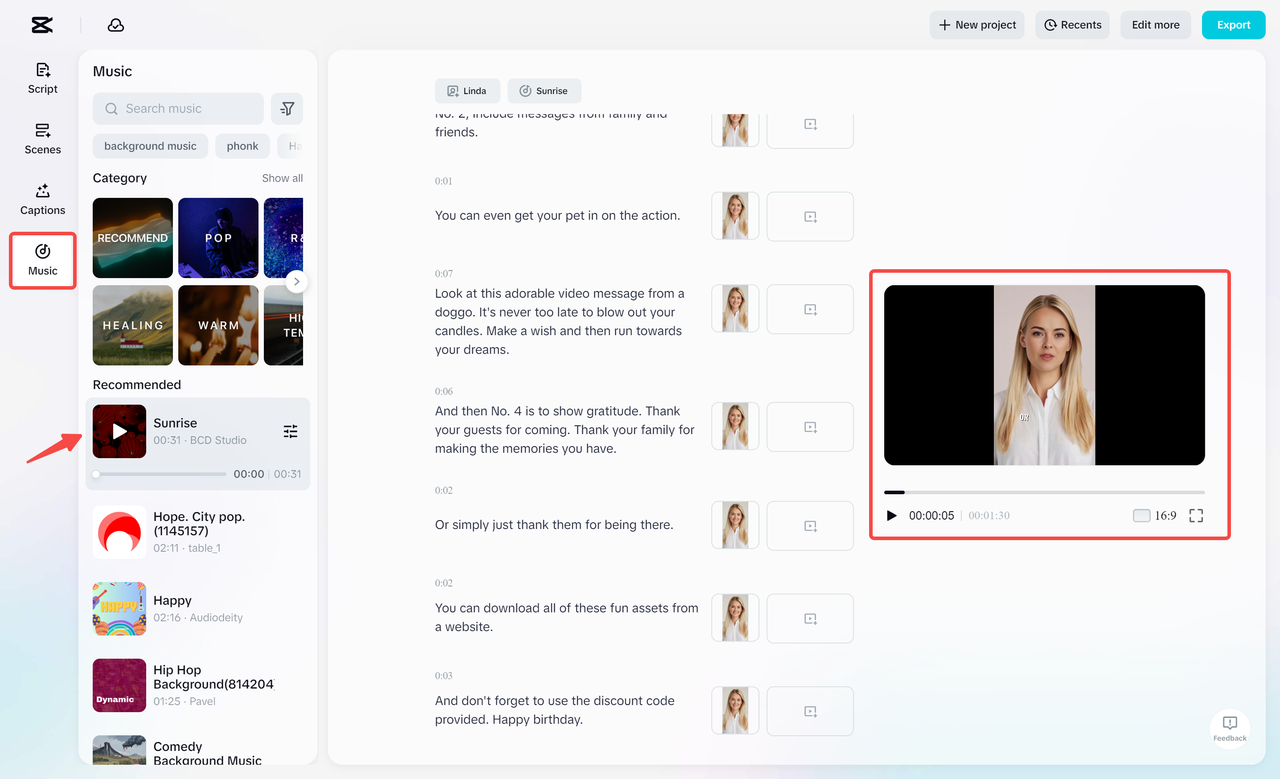Open the cloud storage icon in the header
1280x779 pixels.
pyautogui.click(x=116, y=25)
